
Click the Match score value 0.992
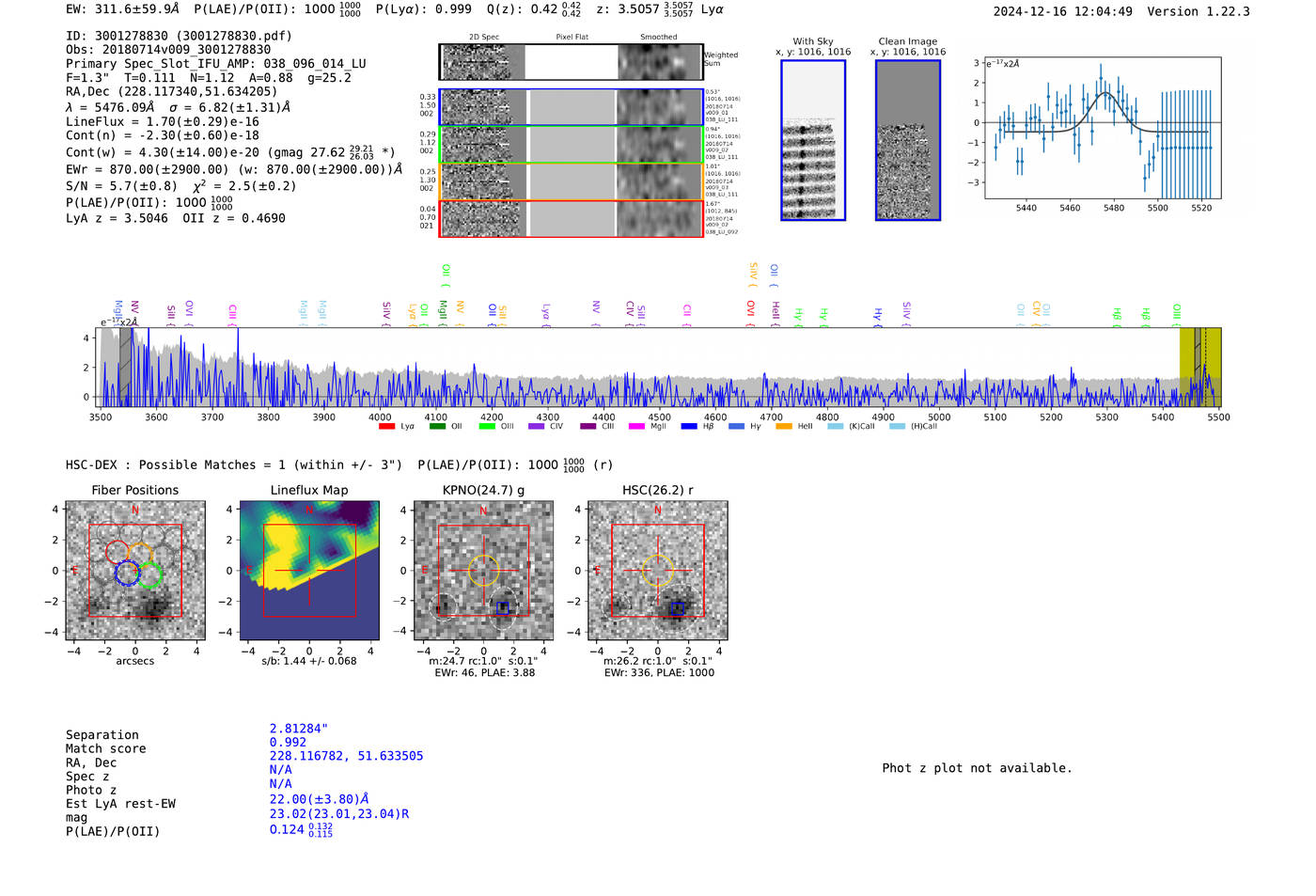coord(288,743)
